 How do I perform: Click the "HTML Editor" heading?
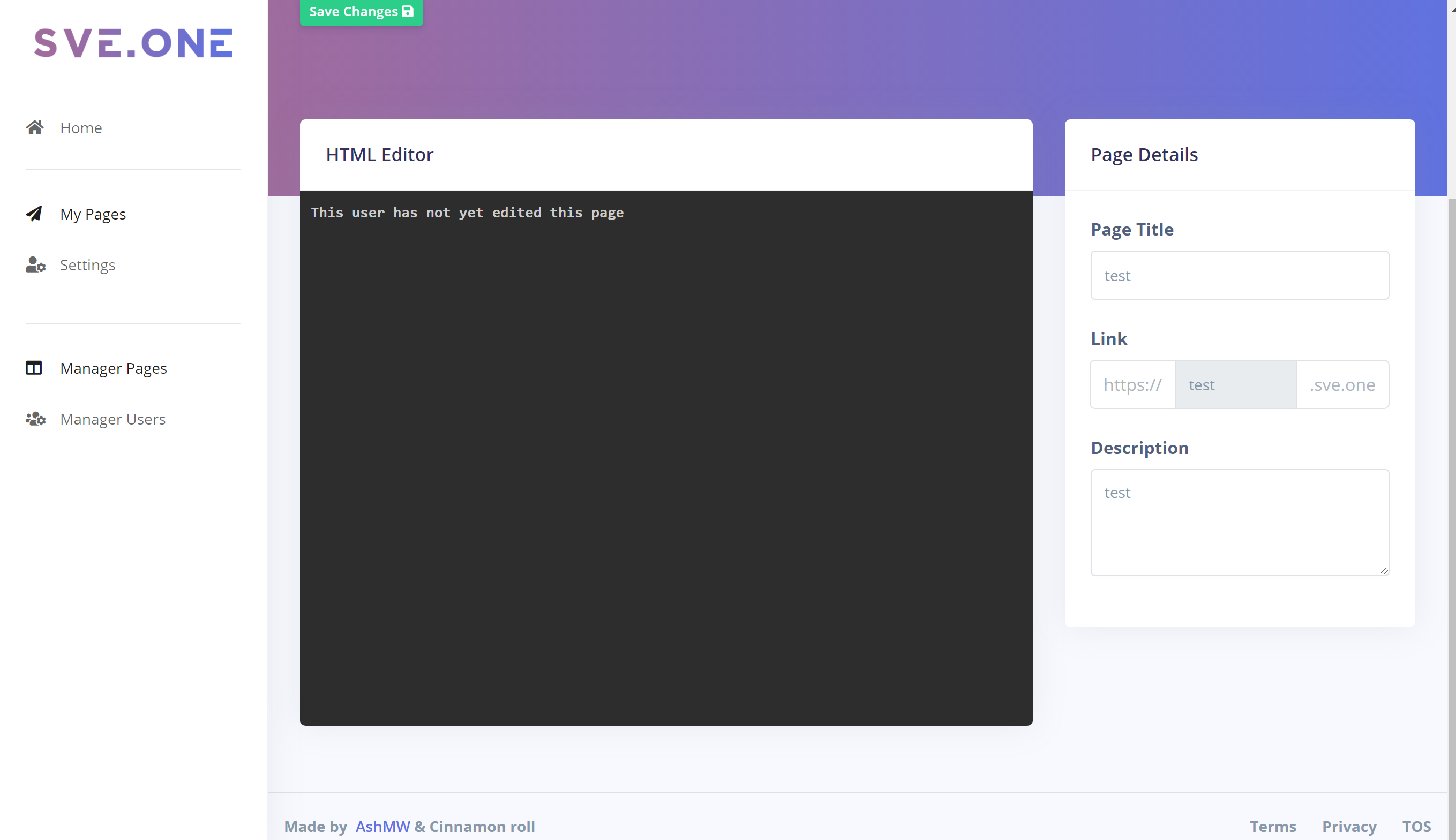pos(379,155)
